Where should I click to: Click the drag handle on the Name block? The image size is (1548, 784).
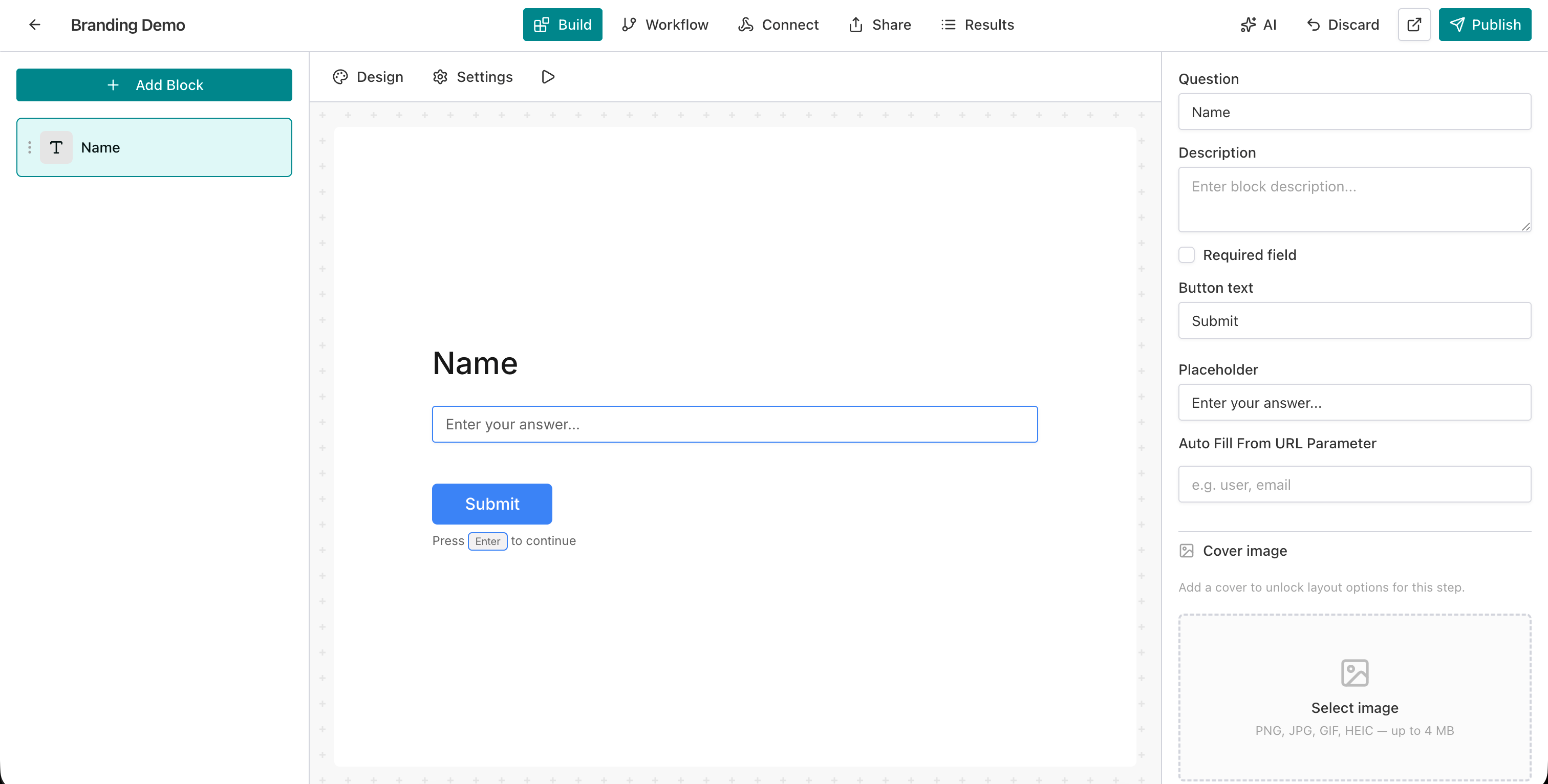30,147
